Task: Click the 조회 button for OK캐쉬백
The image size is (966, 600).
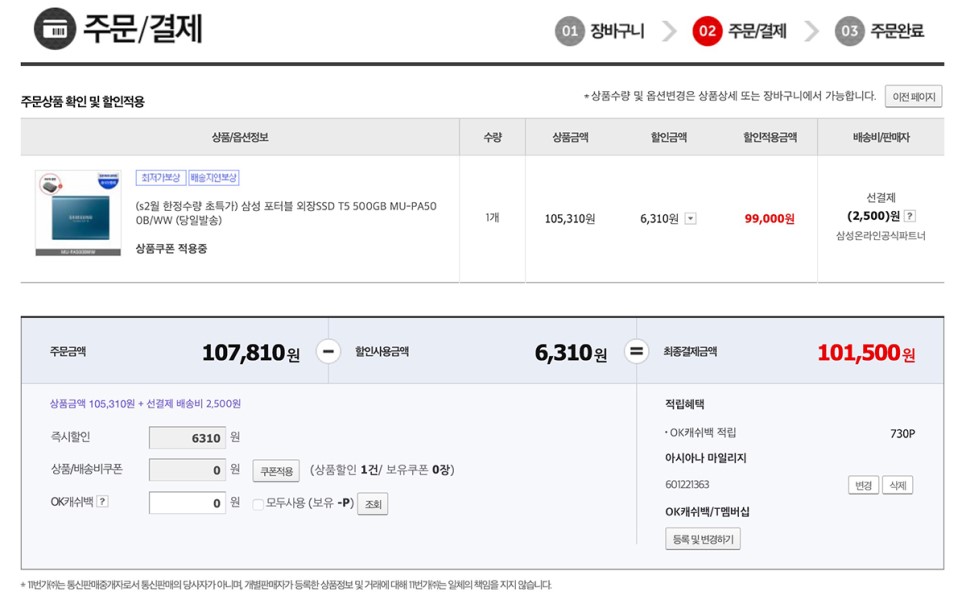Action: pos(373,504)
